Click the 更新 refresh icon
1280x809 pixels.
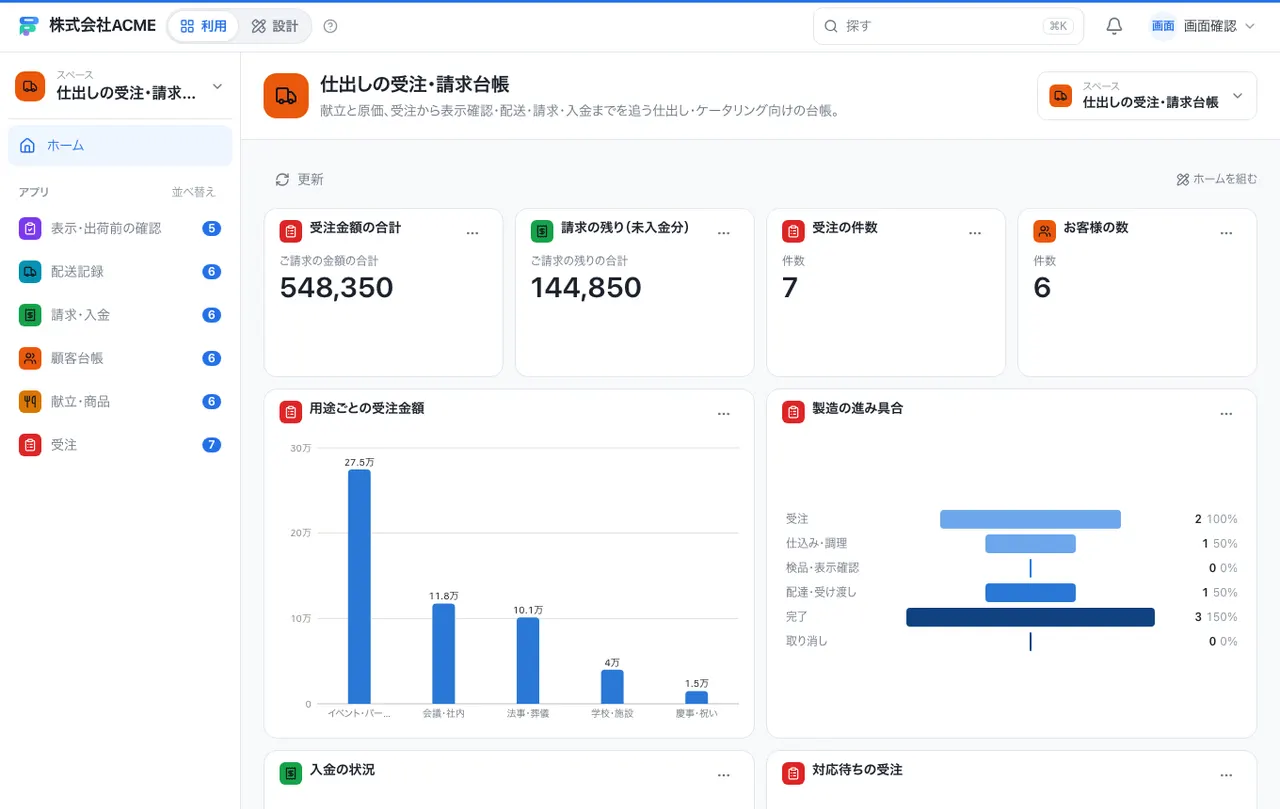282,179
